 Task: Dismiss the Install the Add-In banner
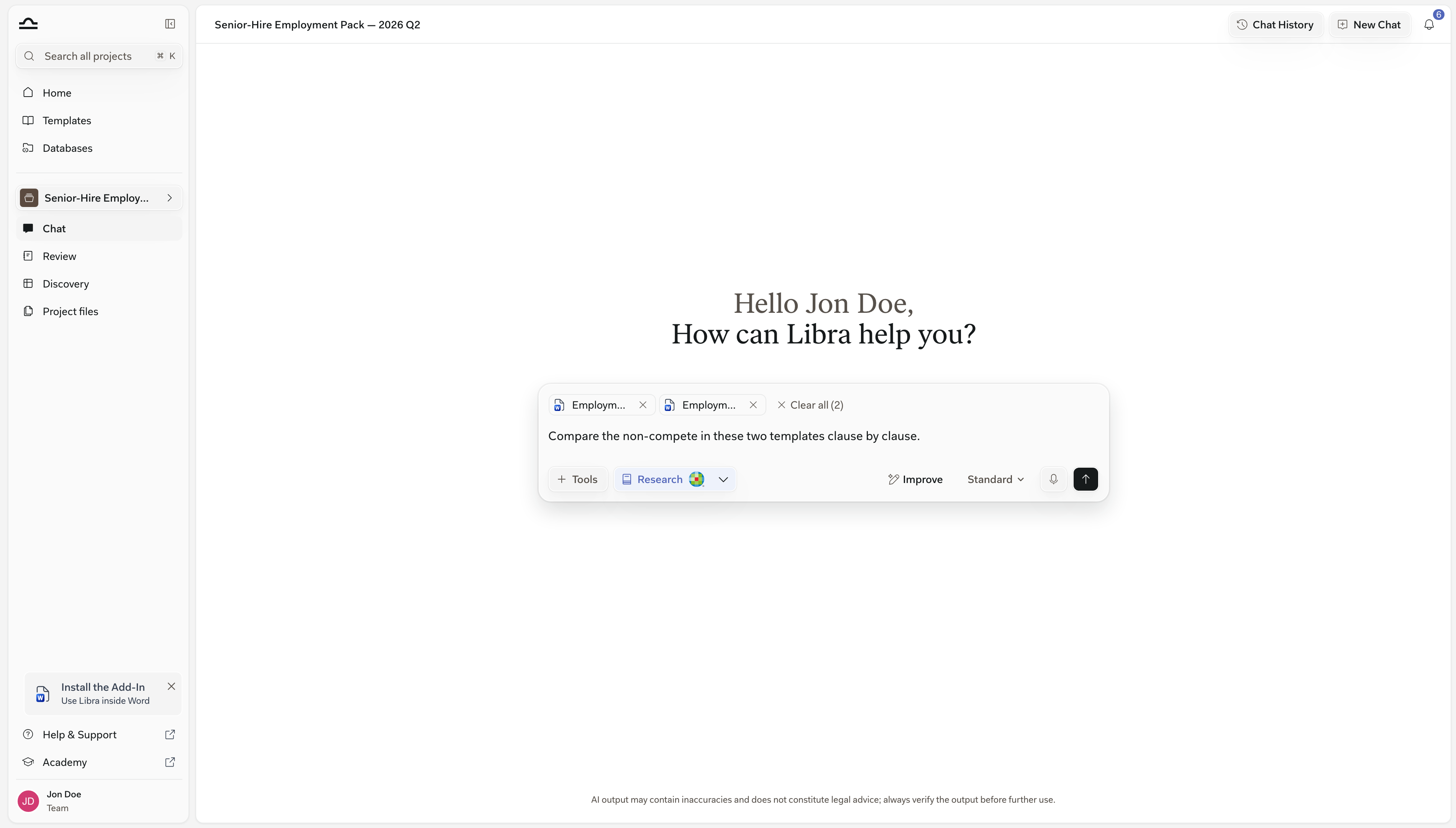point(171,687)
